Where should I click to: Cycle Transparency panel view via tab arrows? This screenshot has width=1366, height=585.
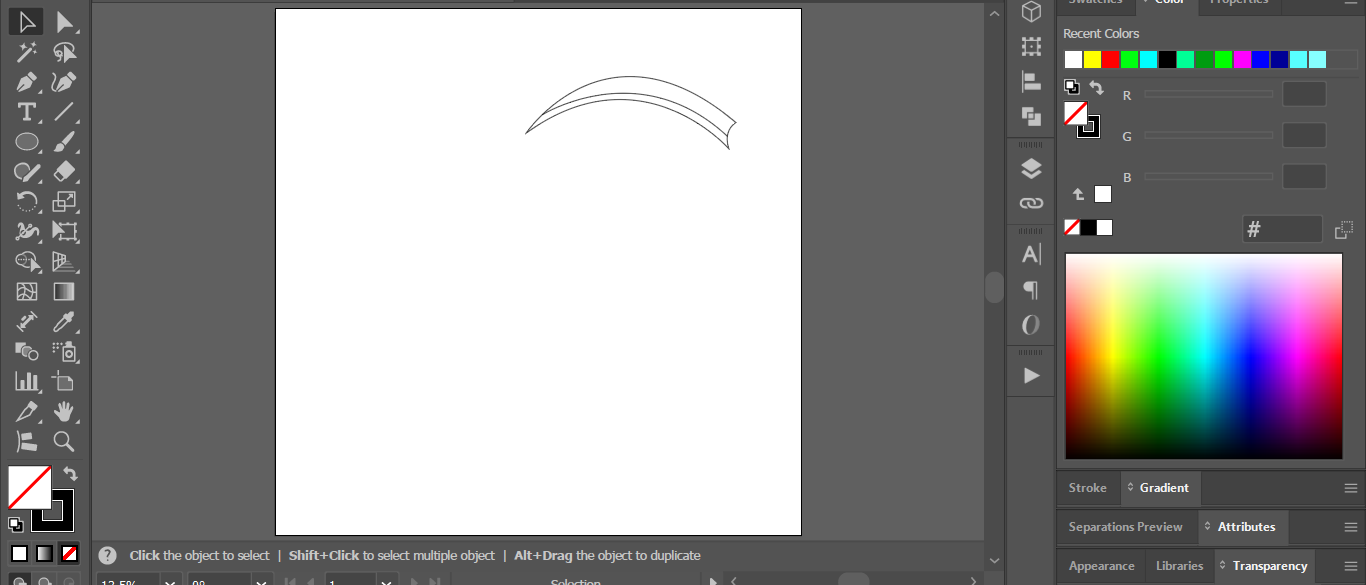[x=1223, y=566]
